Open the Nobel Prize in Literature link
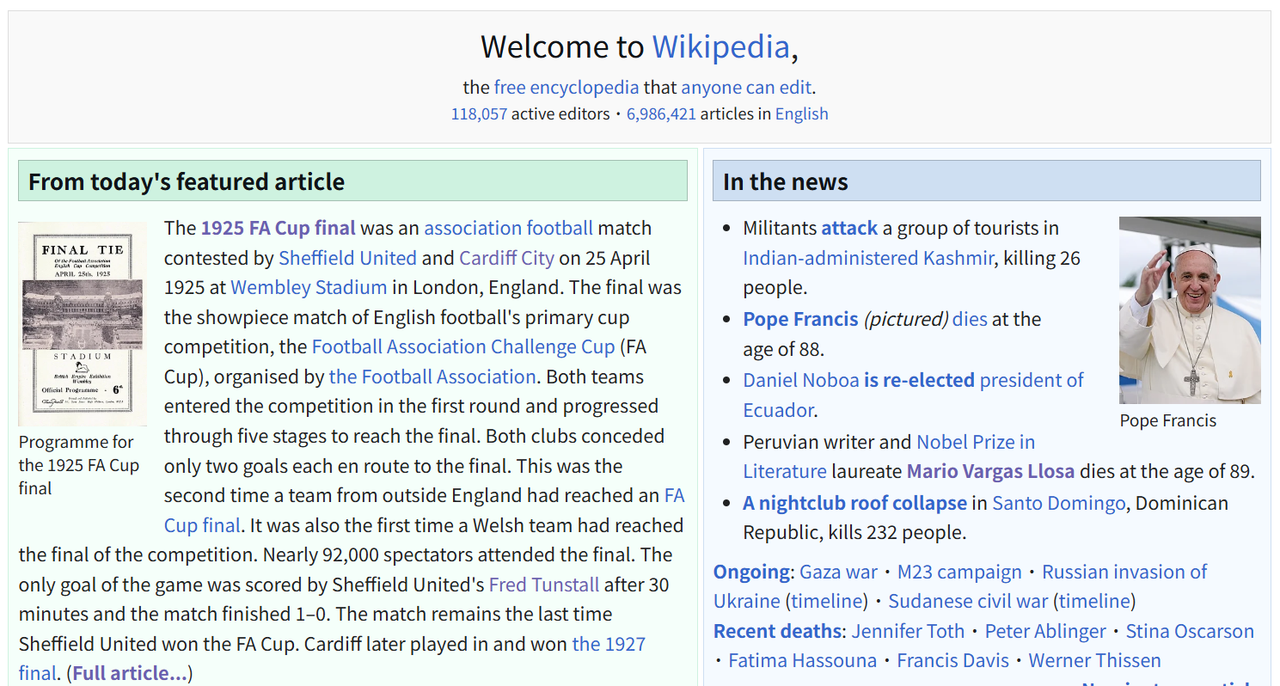Screen dimensions: 1280x686 (x=975, y=442)
